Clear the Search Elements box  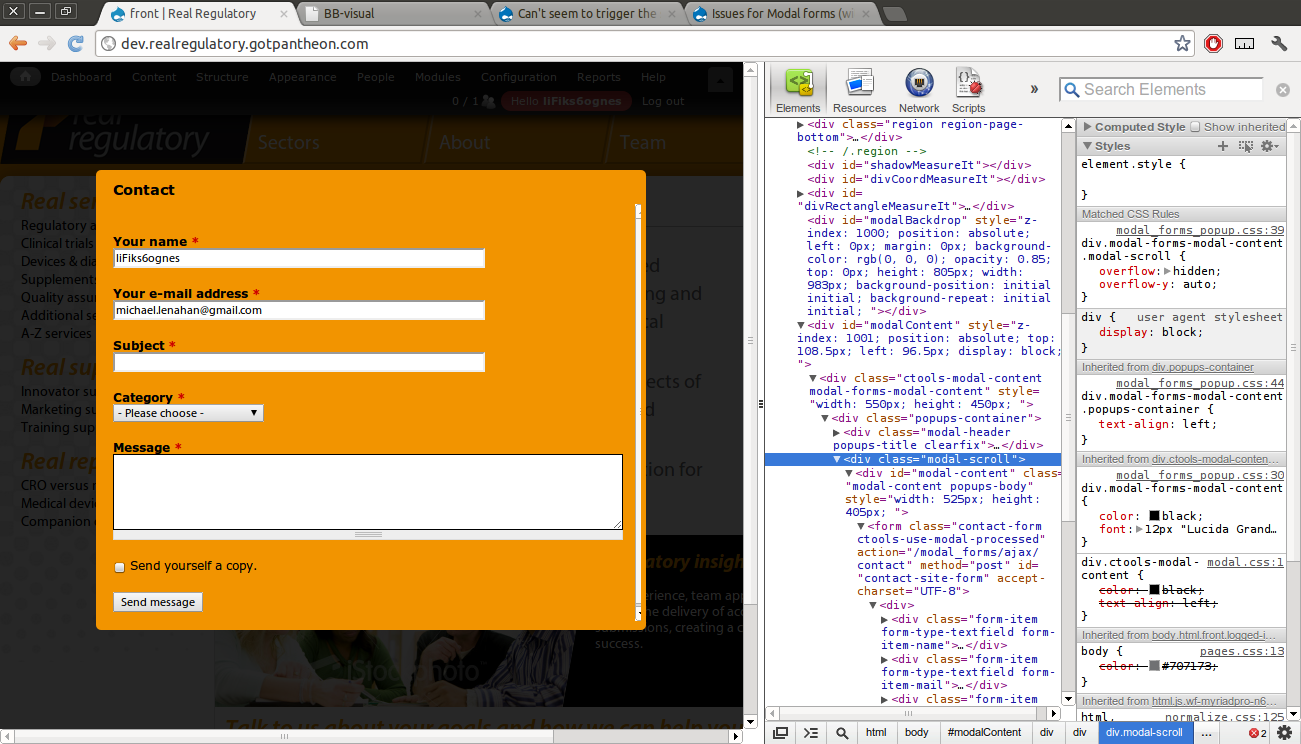(x=1283, y=90)
